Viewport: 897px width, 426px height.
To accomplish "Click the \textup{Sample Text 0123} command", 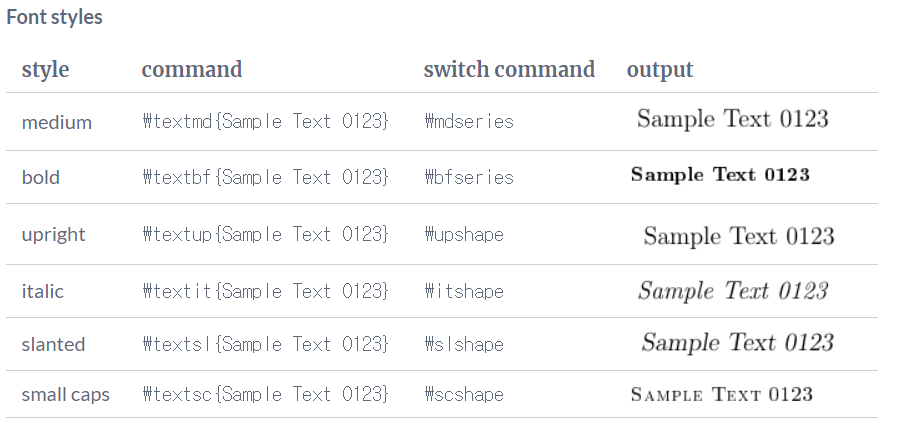I will click(265, 234).
